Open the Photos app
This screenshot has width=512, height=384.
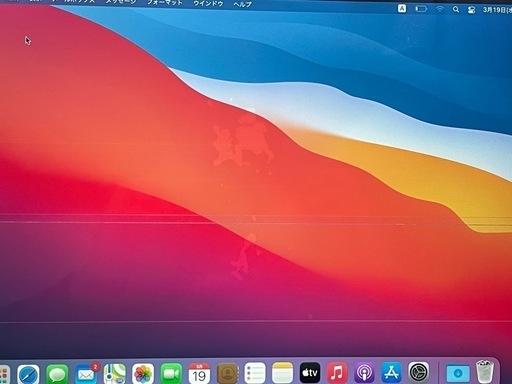(x=143, y=374)
